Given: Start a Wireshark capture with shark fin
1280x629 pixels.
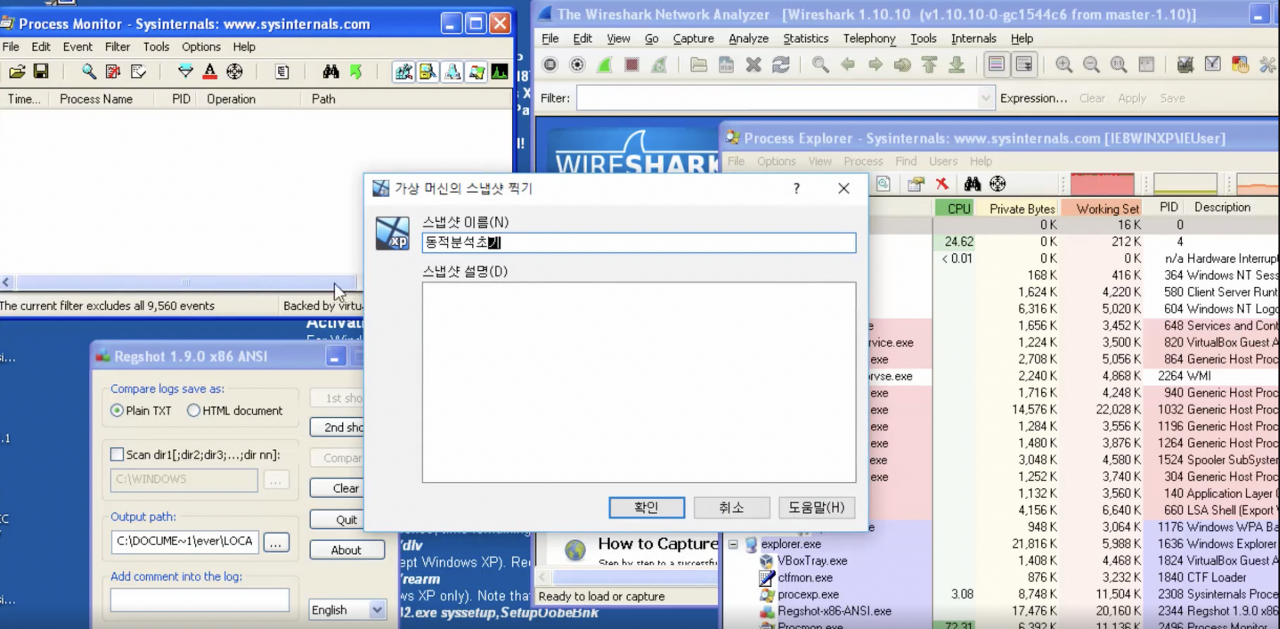Looking at the screenshot, I should [604, 65].
